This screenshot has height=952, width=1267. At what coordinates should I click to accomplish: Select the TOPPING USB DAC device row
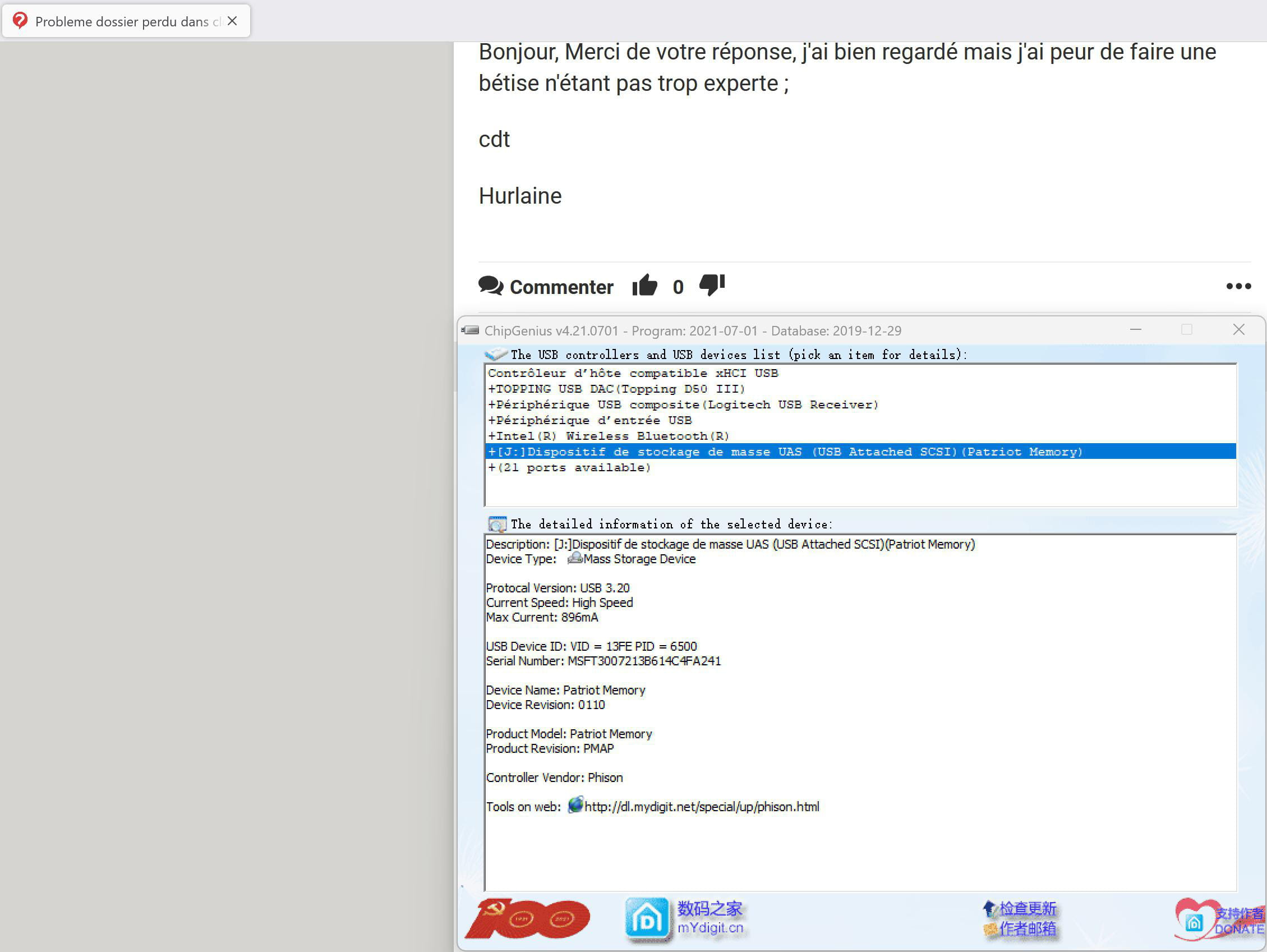[860, 389]
